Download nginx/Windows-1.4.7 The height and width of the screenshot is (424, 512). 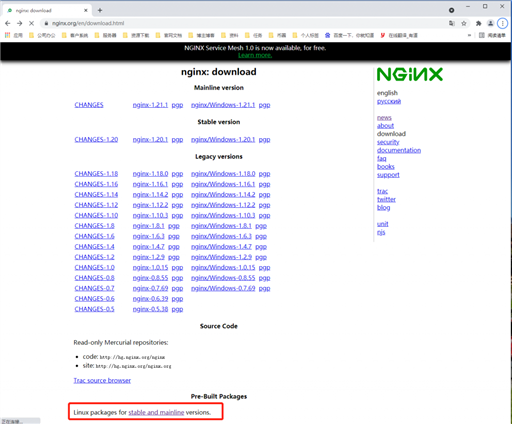pos(221,247)
